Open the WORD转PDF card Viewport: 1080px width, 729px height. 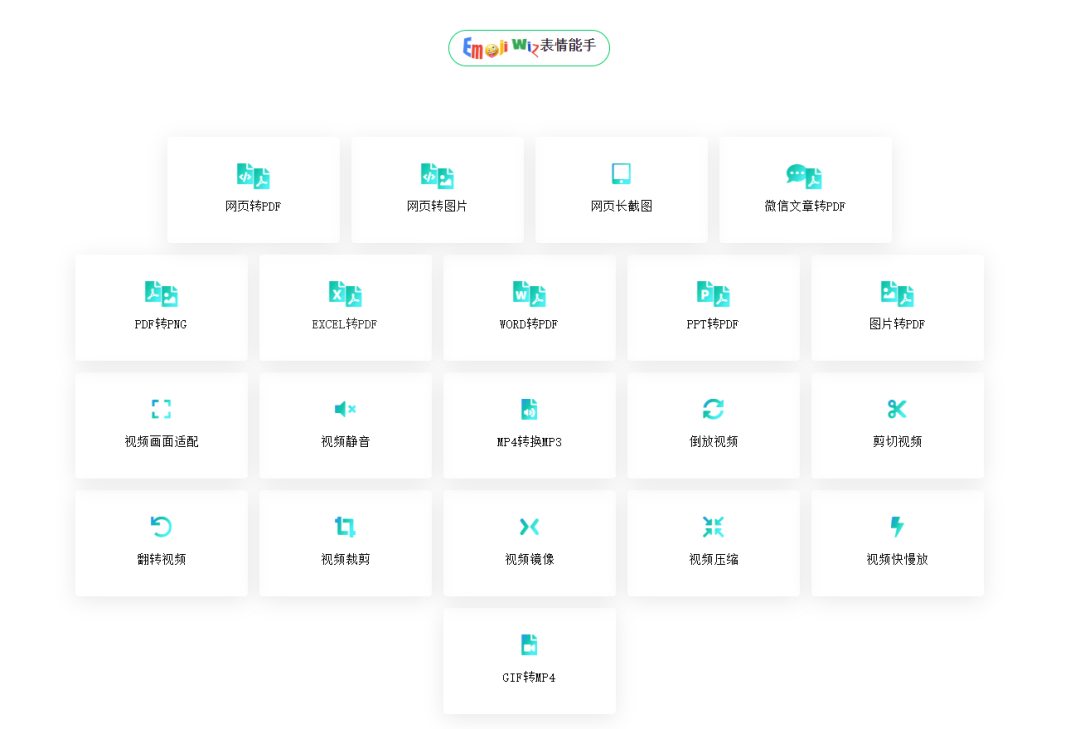click(x=529, y=307)
